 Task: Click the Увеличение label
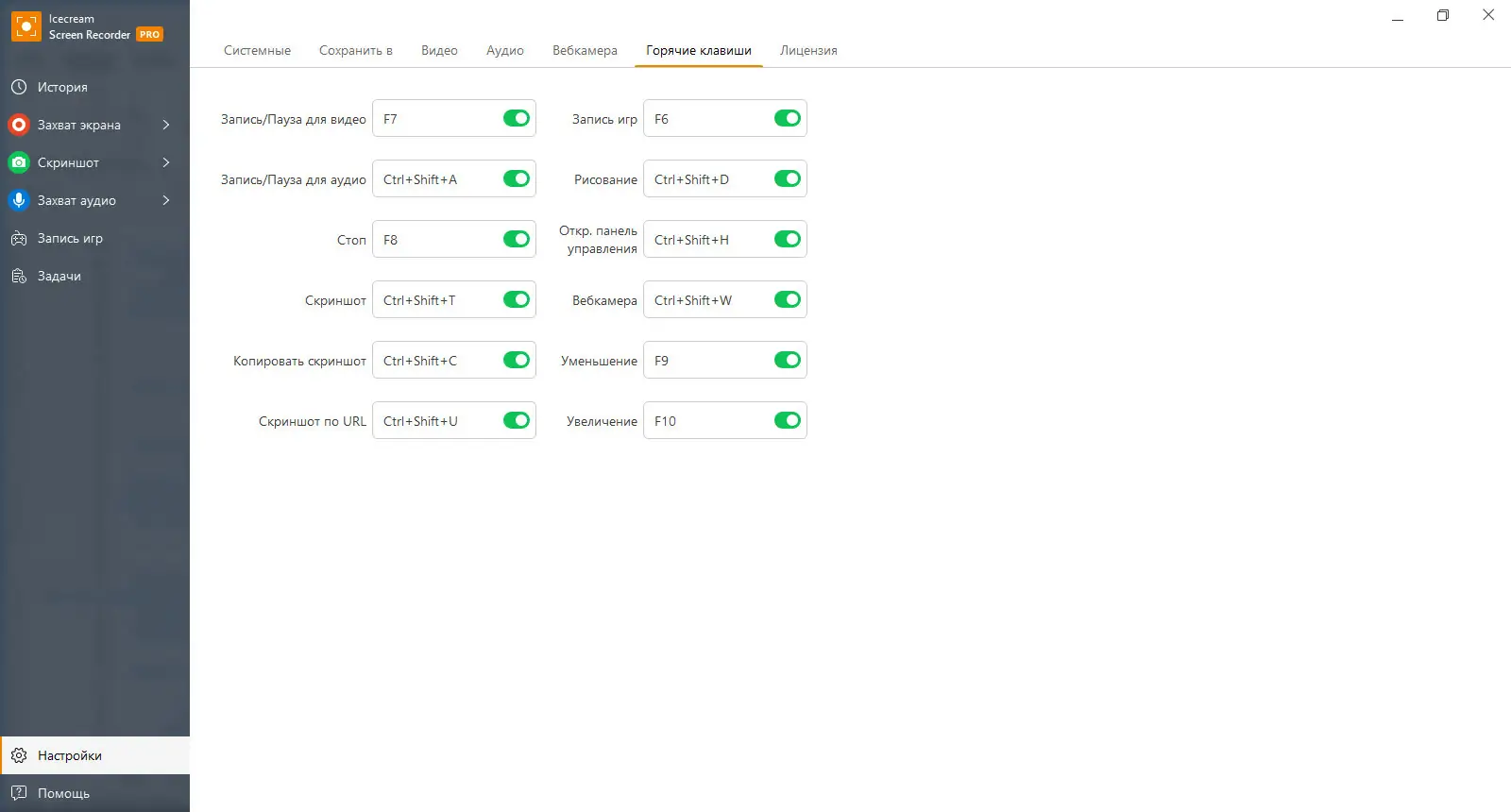(x=602, y=421)
